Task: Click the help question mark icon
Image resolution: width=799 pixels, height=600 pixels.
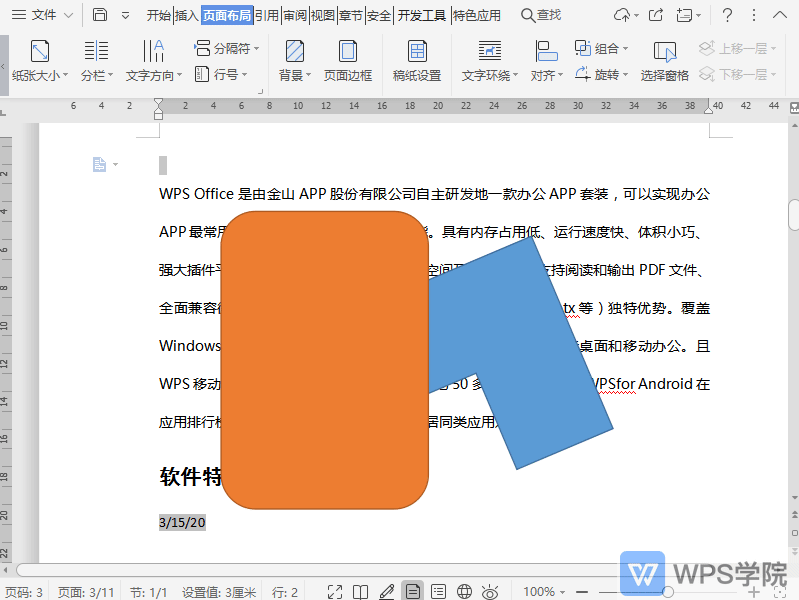Action: [727, 15]
